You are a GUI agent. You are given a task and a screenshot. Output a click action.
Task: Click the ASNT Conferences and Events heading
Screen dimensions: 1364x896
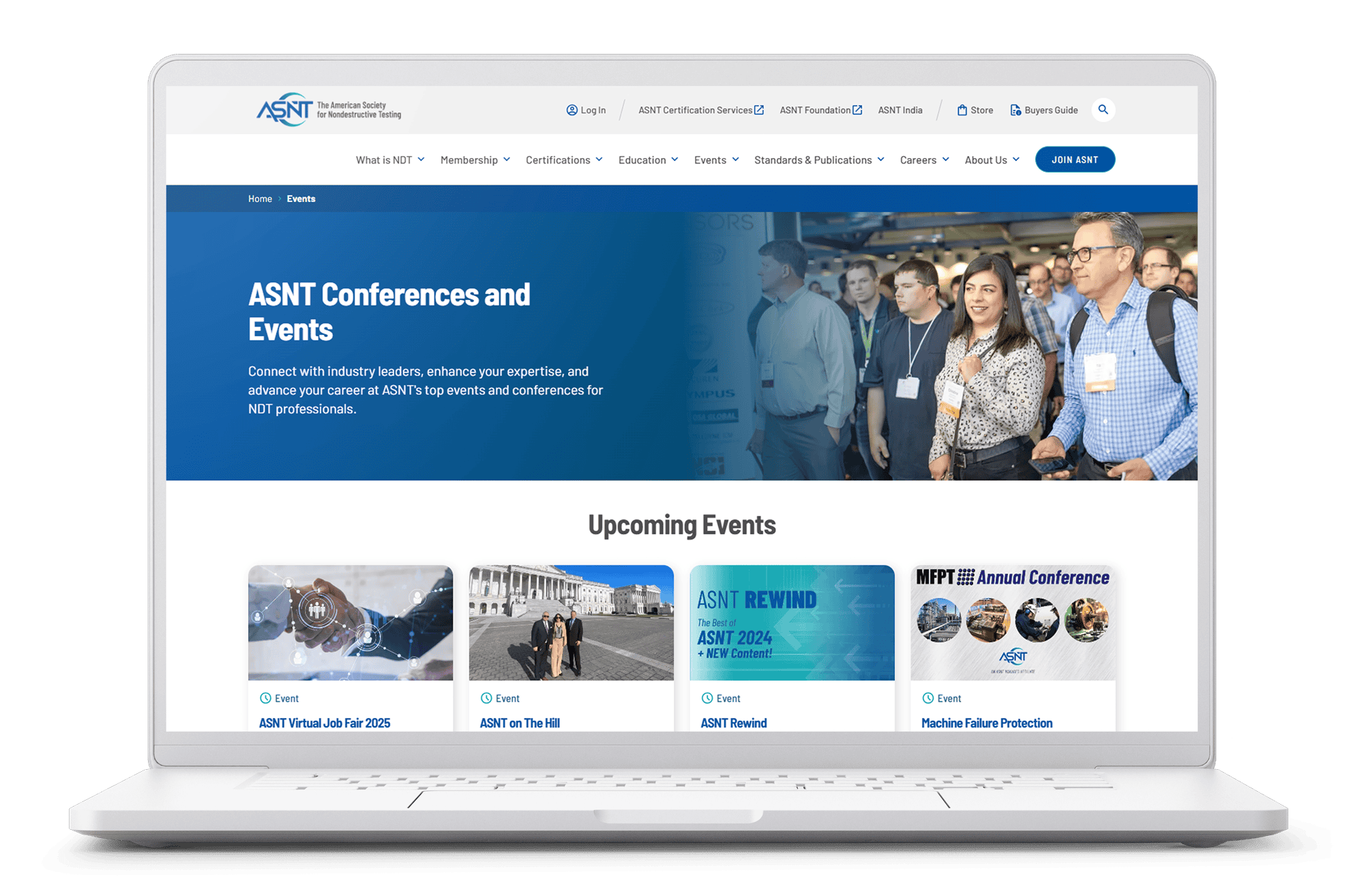[x=389, y=312]
